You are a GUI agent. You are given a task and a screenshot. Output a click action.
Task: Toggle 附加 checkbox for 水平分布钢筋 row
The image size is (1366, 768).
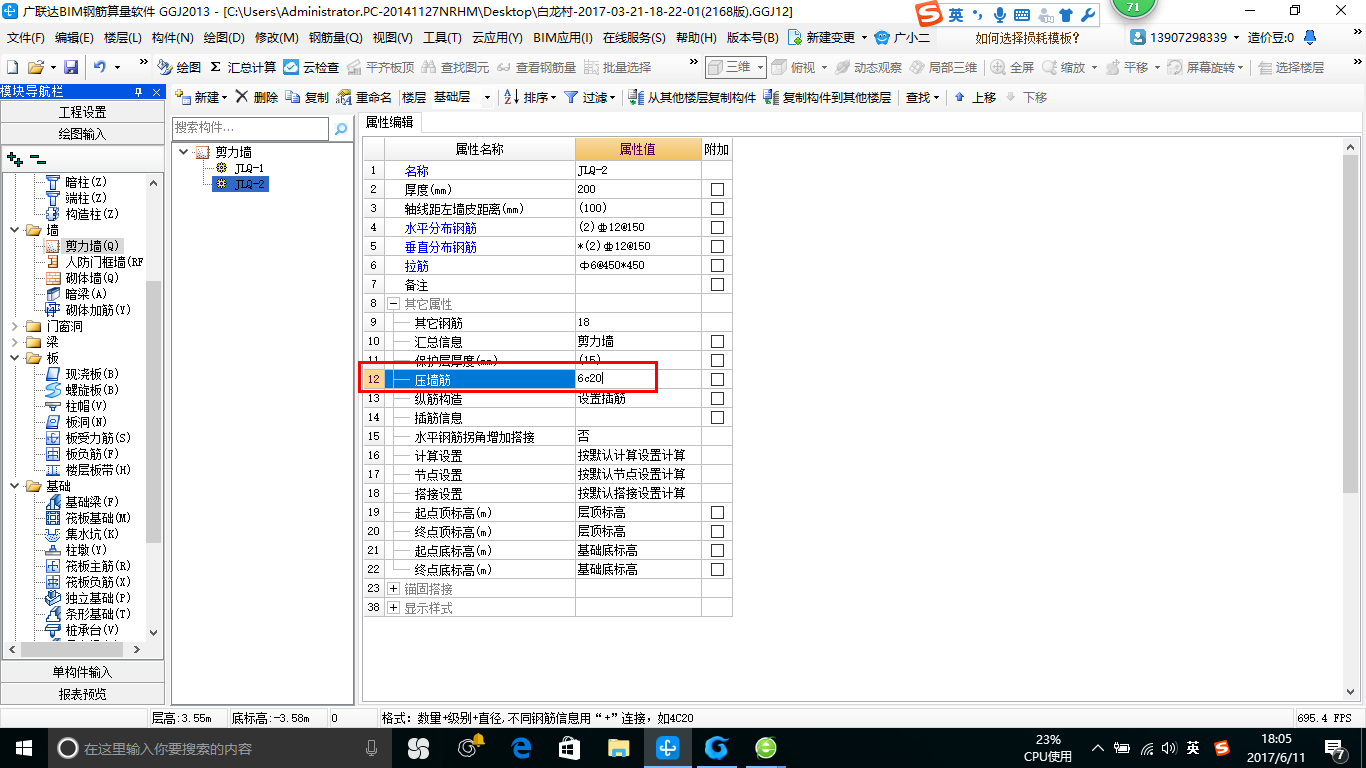717,227
